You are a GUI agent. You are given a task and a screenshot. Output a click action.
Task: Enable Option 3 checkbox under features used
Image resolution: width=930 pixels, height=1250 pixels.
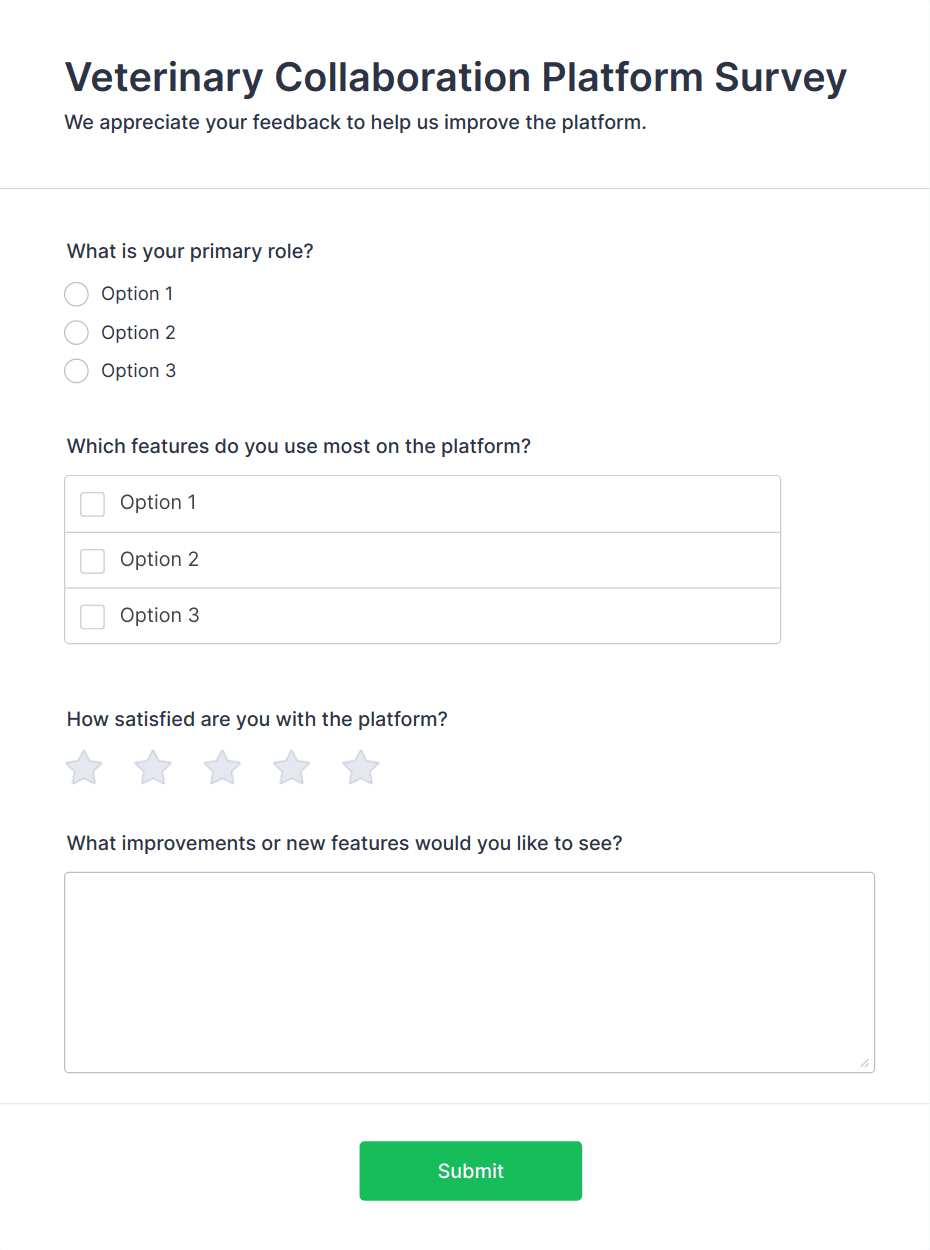[92, 617]
